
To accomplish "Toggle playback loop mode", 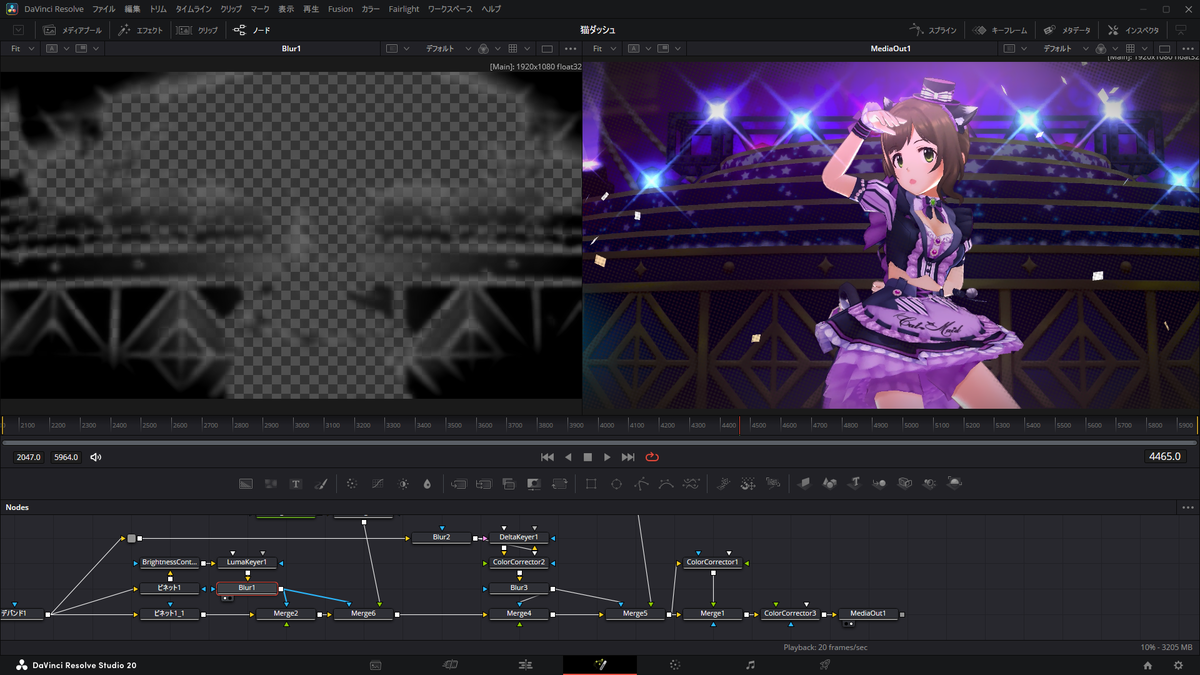I will 652,457.
